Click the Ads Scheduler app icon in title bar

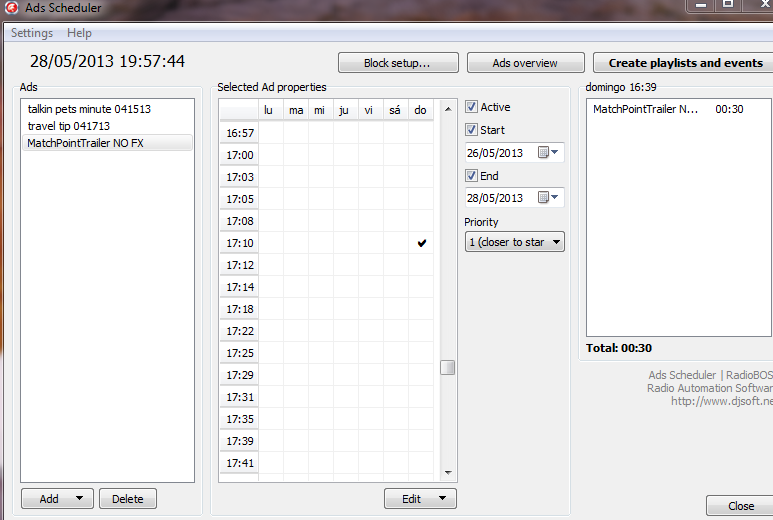click(11, 7)
